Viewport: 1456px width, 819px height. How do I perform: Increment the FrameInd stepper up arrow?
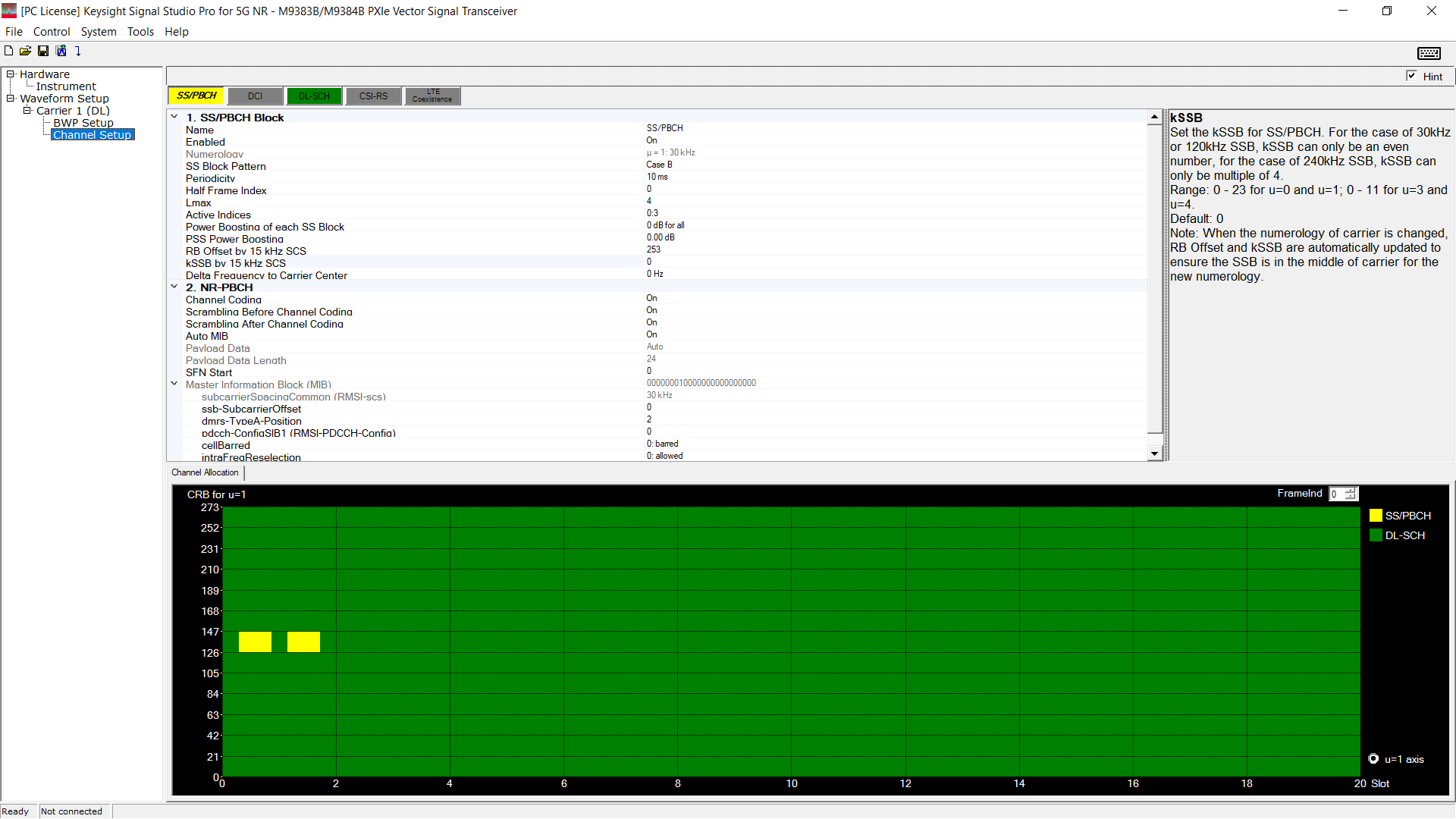click(x=1350, y=491)
